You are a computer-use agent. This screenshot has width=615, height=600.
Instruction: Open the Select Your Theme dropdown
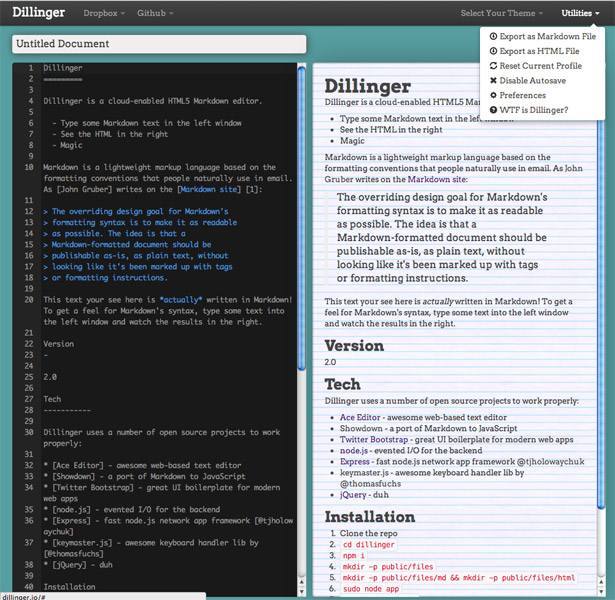pos(502,13)
